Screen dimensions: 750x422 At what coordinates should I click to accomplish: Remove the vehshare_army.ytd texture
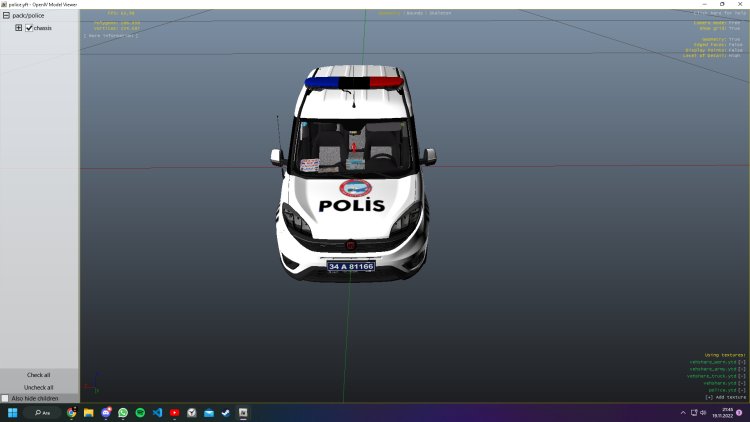[742, 369]
